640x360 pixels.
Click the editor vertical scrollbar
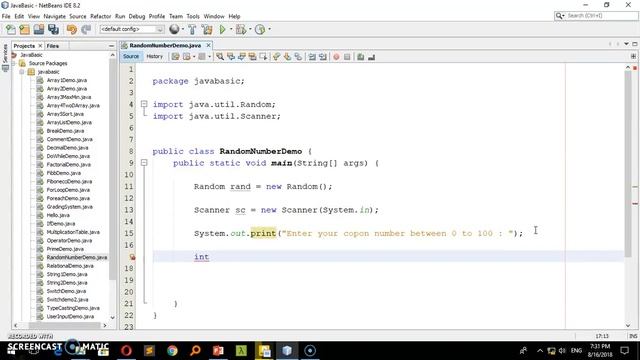pyautogui.click(x=628, y=163)
